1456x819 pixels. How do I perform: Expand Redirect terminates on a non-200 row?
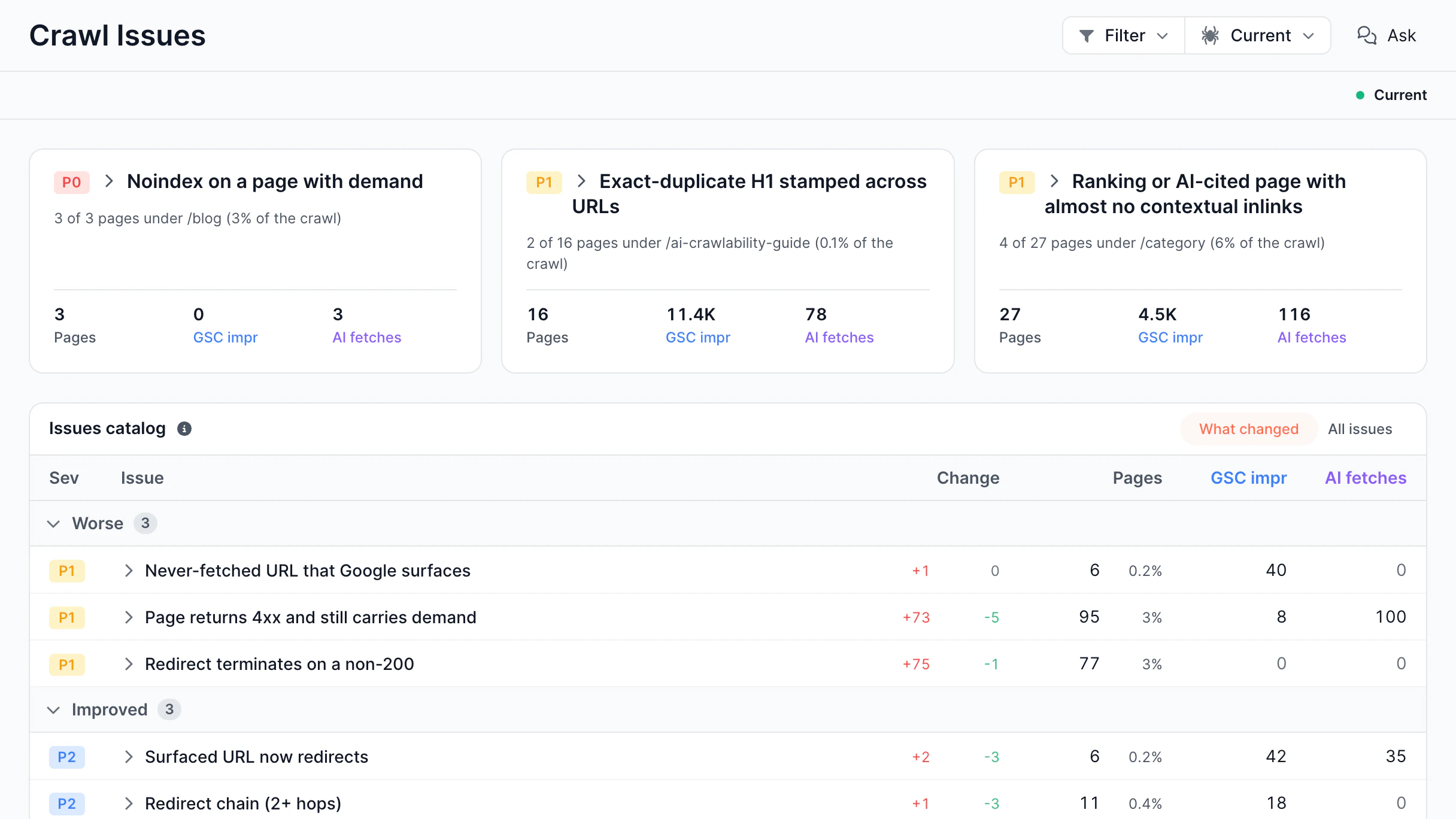pos(128,664)
